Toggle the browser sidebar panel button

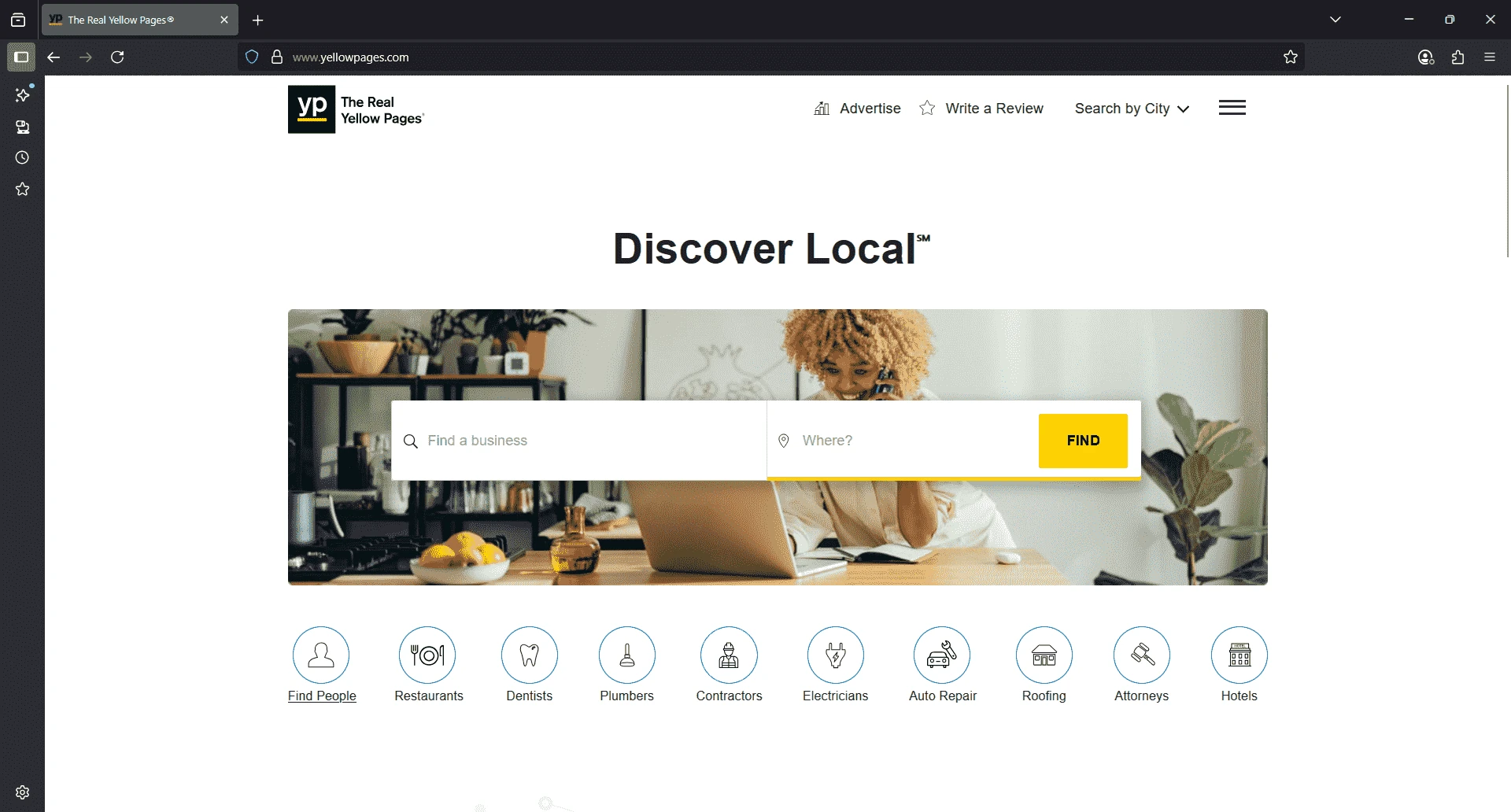click(21, 57)
